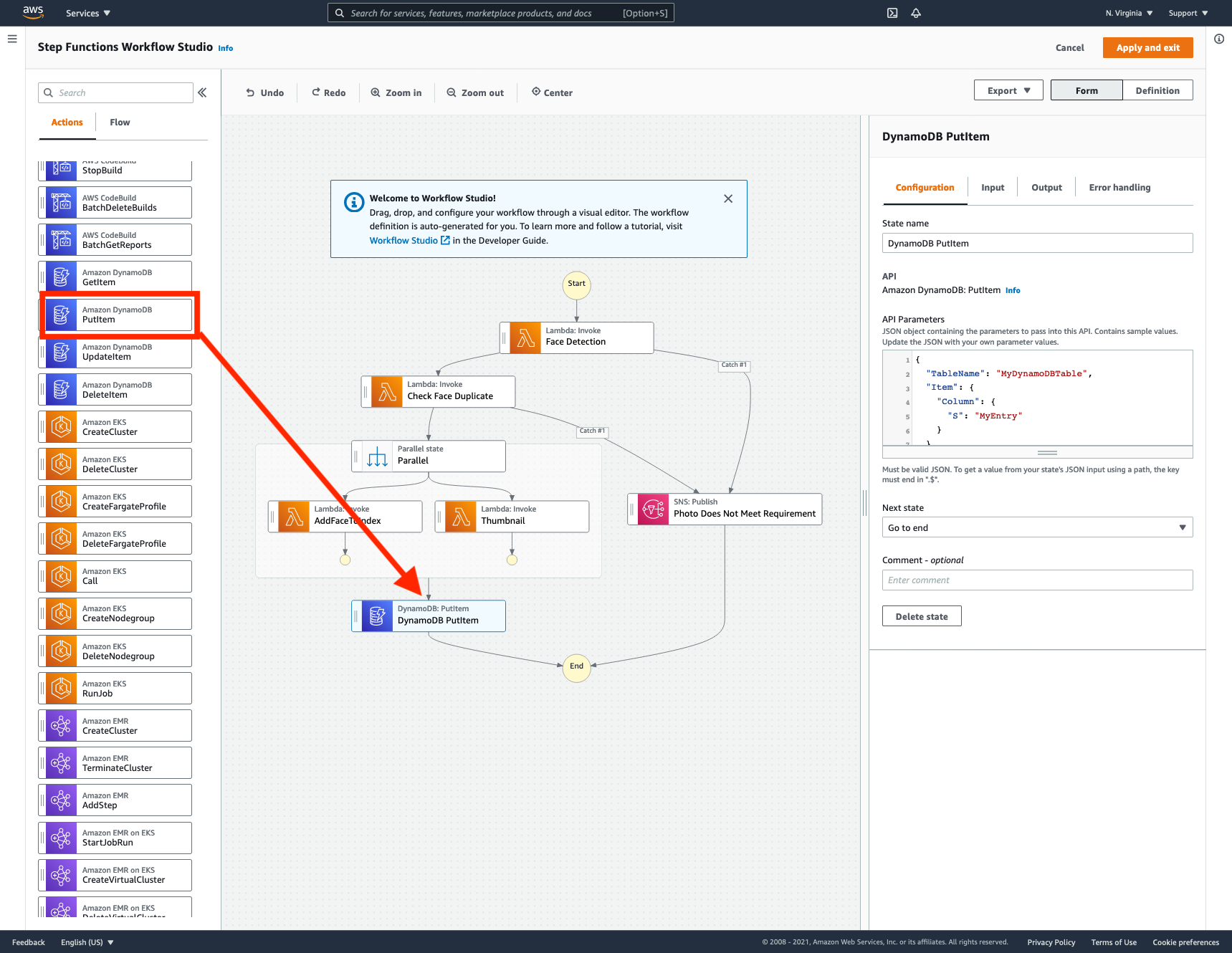Focus the Comment optional input field
The height and width of the screenshot is (953, 1232).
pyautogui.click(x=1037, y=580)
